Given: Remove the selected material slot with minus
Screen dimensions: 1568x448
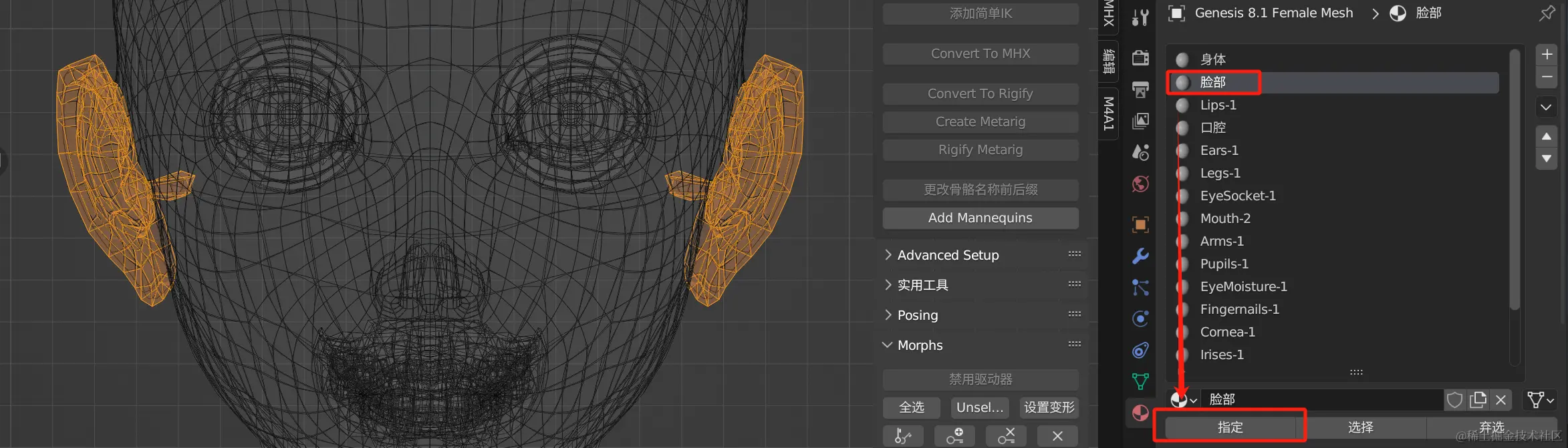Looking at the screenshot, I should pos(1547,77).
